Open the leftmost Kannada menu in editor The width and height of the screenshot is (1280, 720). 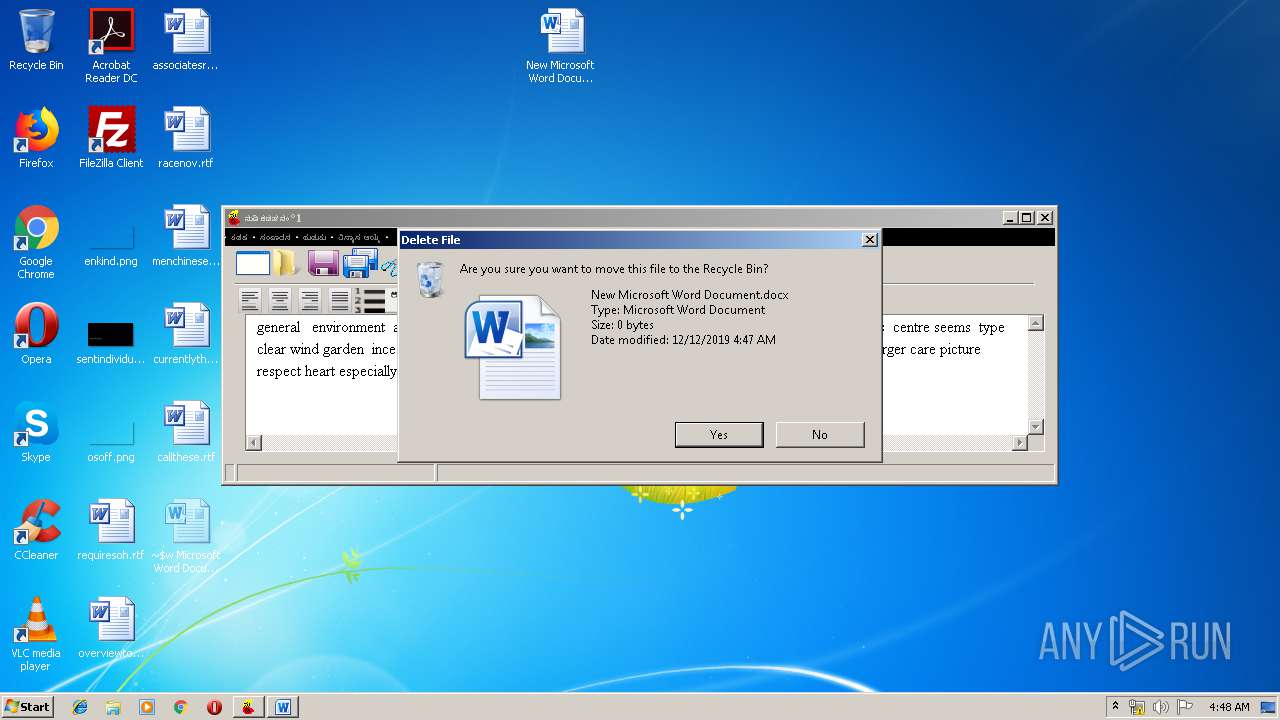point(239,238)
